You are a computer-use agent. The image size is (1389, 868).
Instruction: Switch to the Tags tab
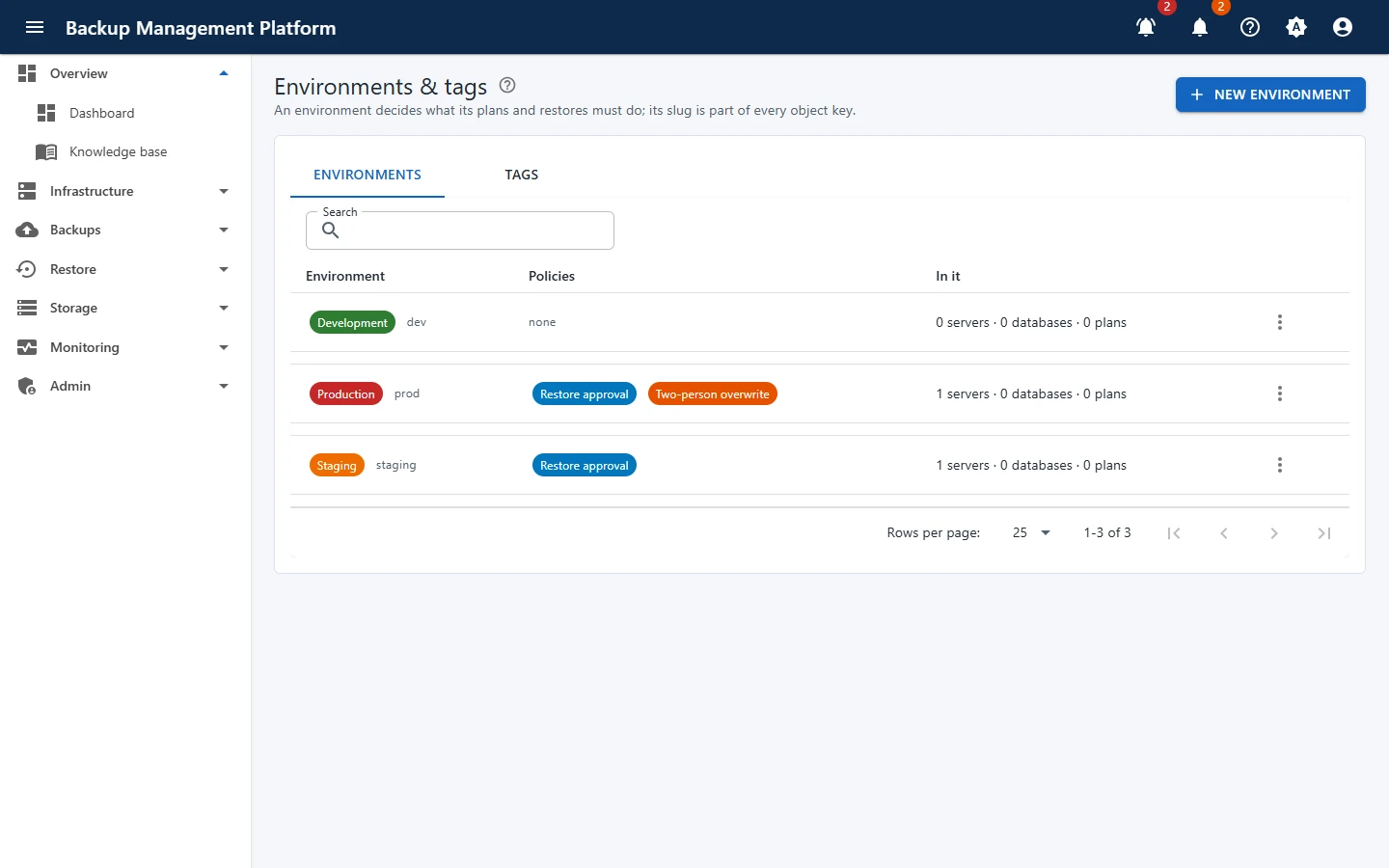point(522,175)
